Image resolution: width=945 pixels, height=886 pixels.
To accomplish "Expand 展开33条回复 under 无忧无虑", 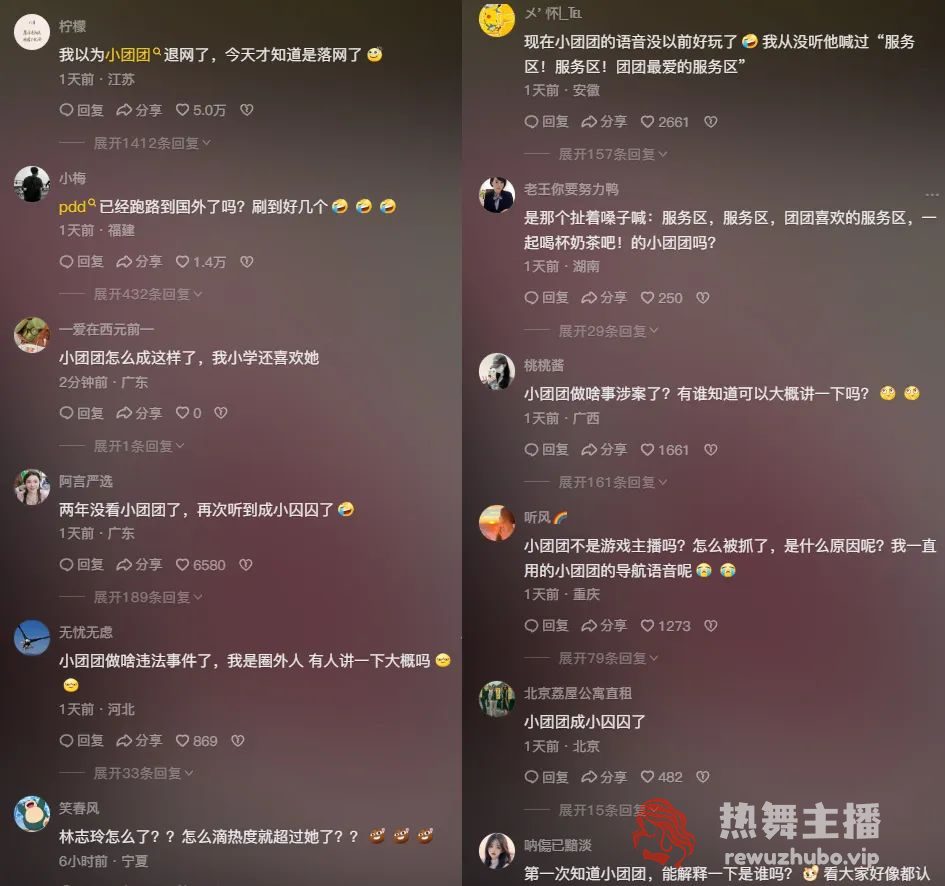I will tap(143, 773).
